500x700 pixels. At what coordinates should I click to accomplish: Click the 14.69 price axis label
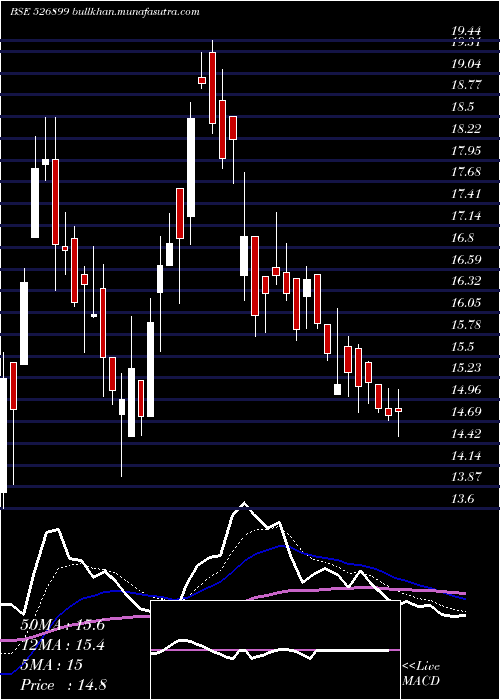click(466, 412)
